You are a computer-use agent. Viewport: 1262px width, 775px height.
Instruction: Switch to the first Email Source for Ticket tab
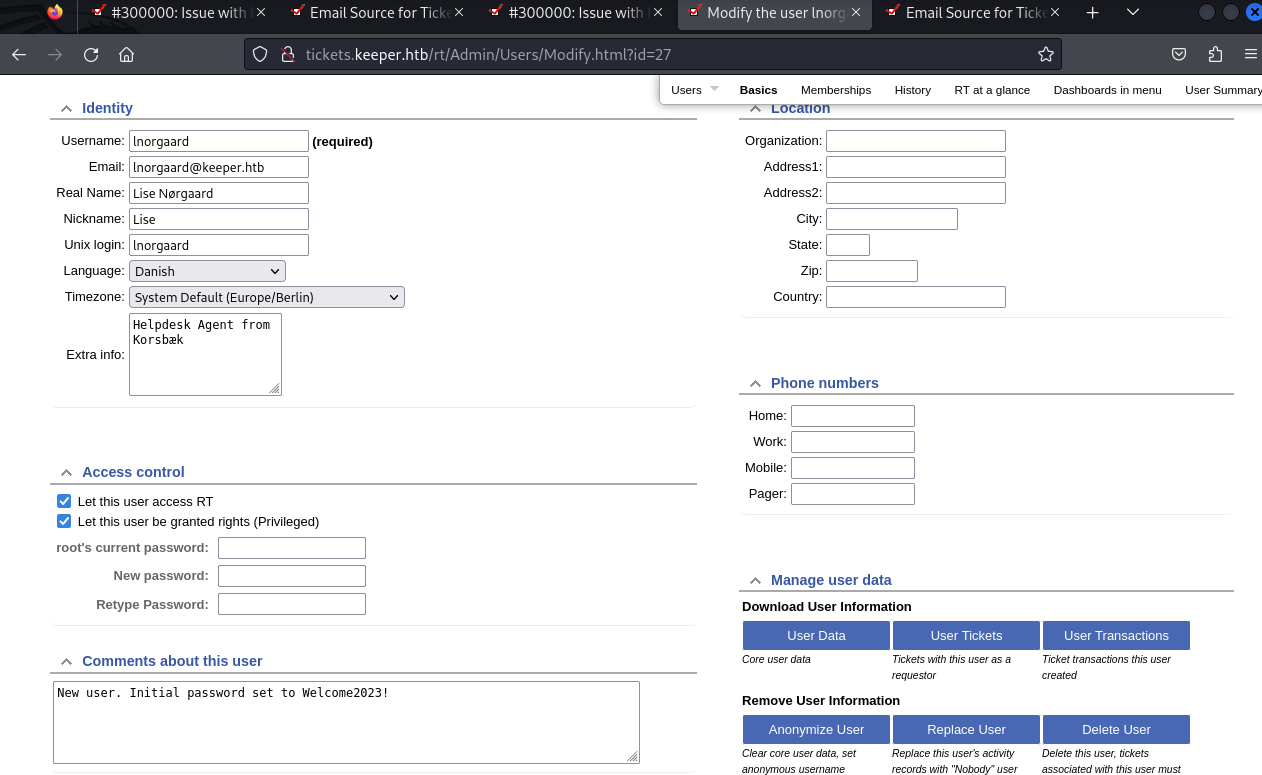(377, 13)
